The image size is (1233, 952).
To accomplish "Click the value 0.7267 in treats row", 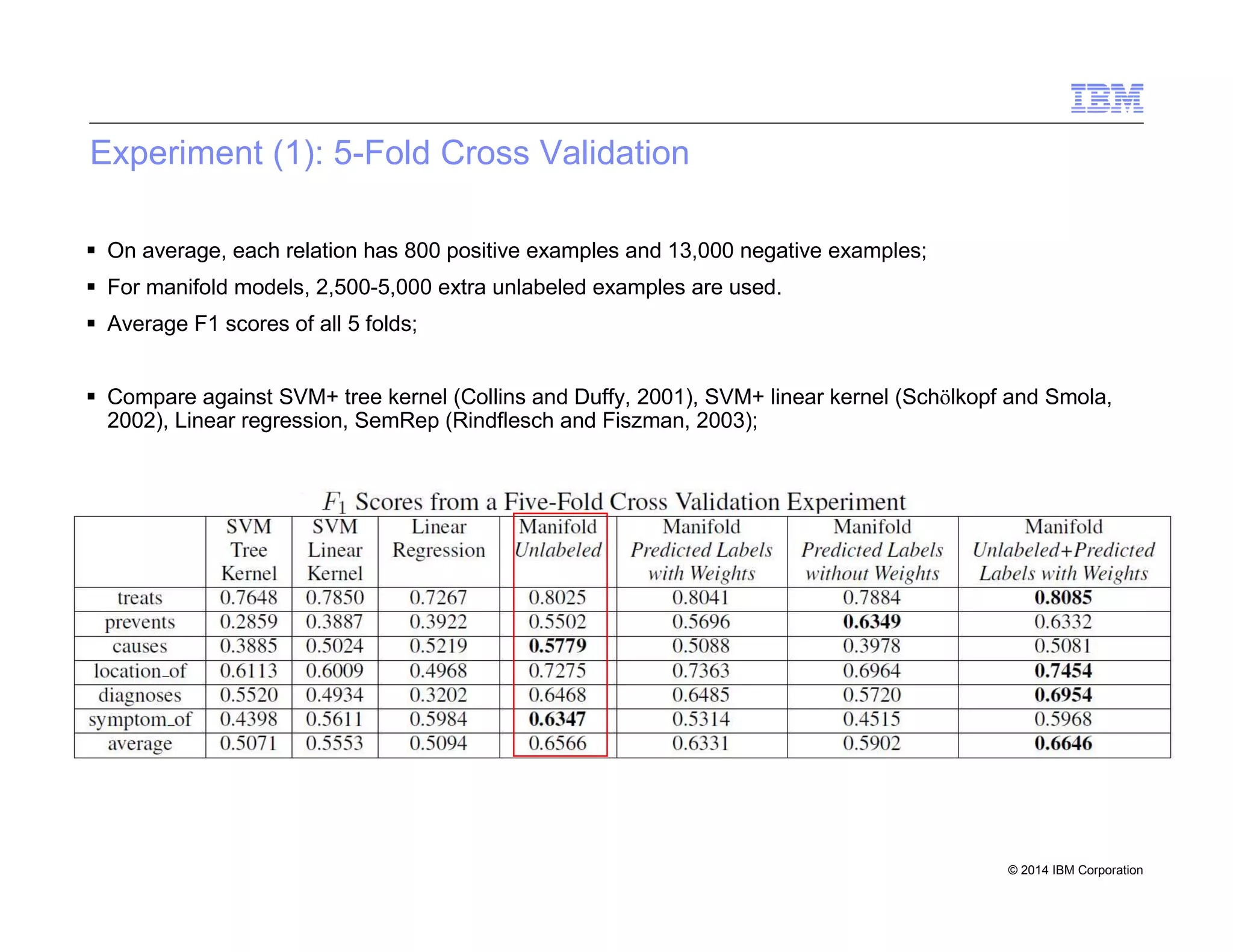I will coord(438,598).
